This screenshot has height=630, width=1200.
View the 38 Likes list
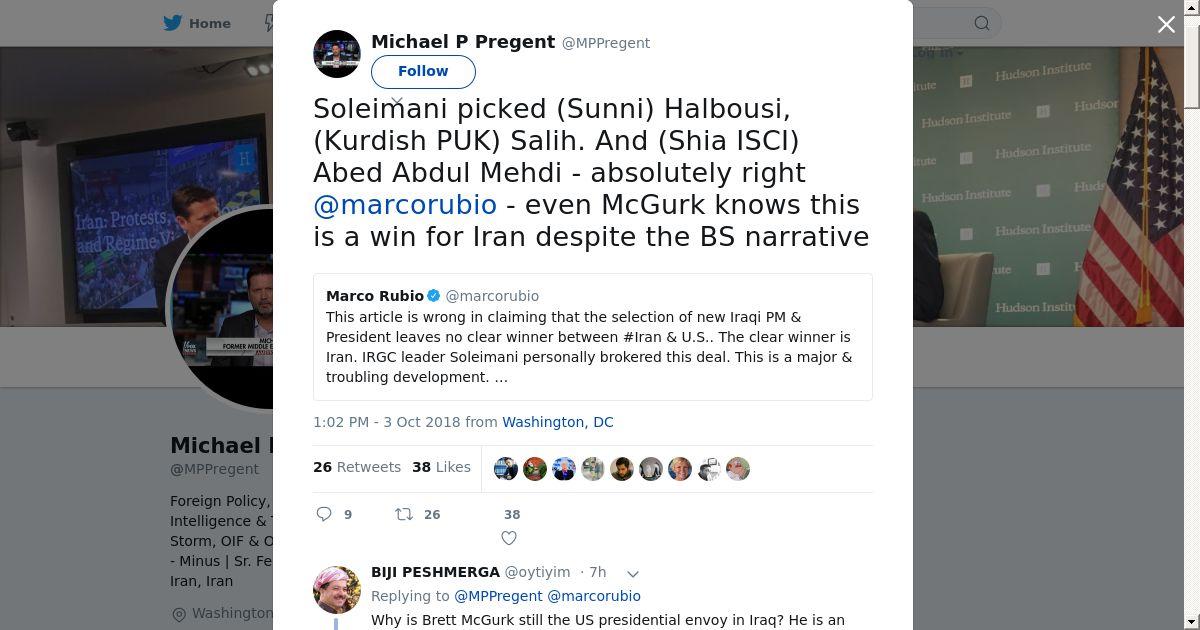(441, 467)
